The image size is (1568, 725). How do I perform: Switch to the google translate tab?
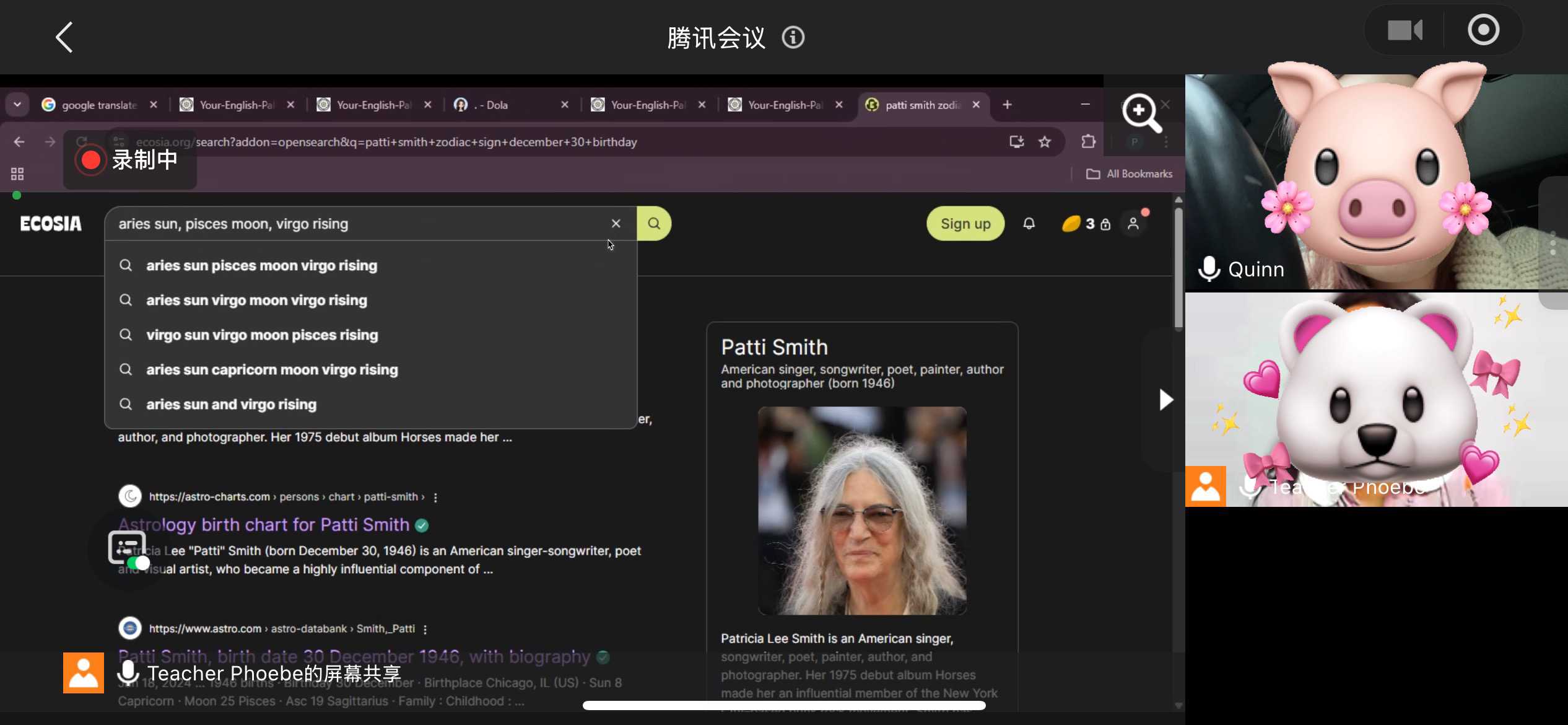[99, 105]
